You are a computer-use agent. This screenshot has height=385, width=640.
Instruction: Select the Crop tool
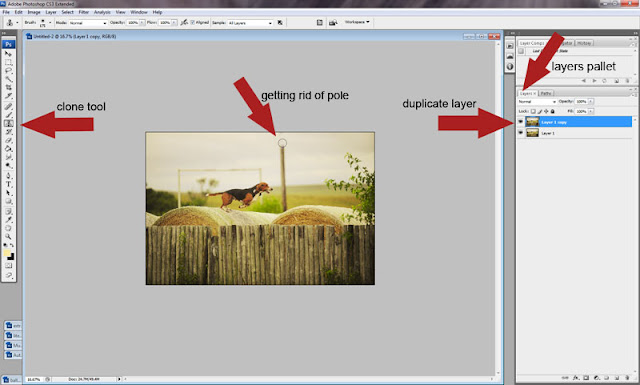pyautogui.click(x=8, y=87)
